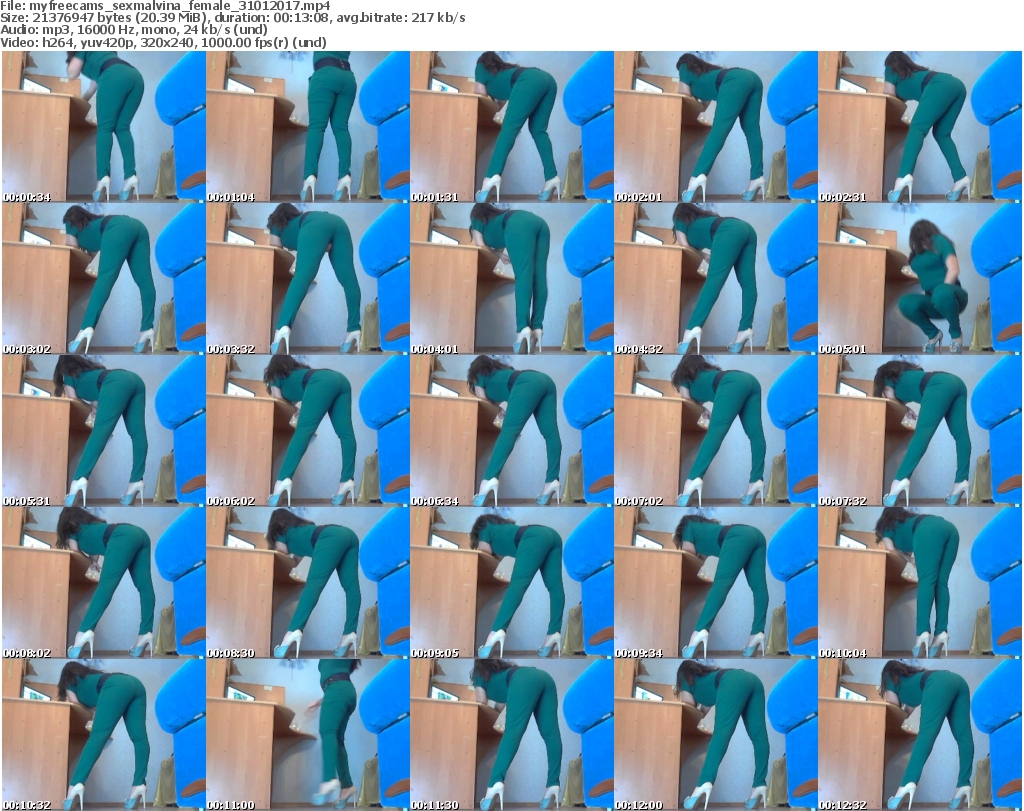Open the frame timestamped 00:04:32
1024x811 pixels.
point(716,279)
